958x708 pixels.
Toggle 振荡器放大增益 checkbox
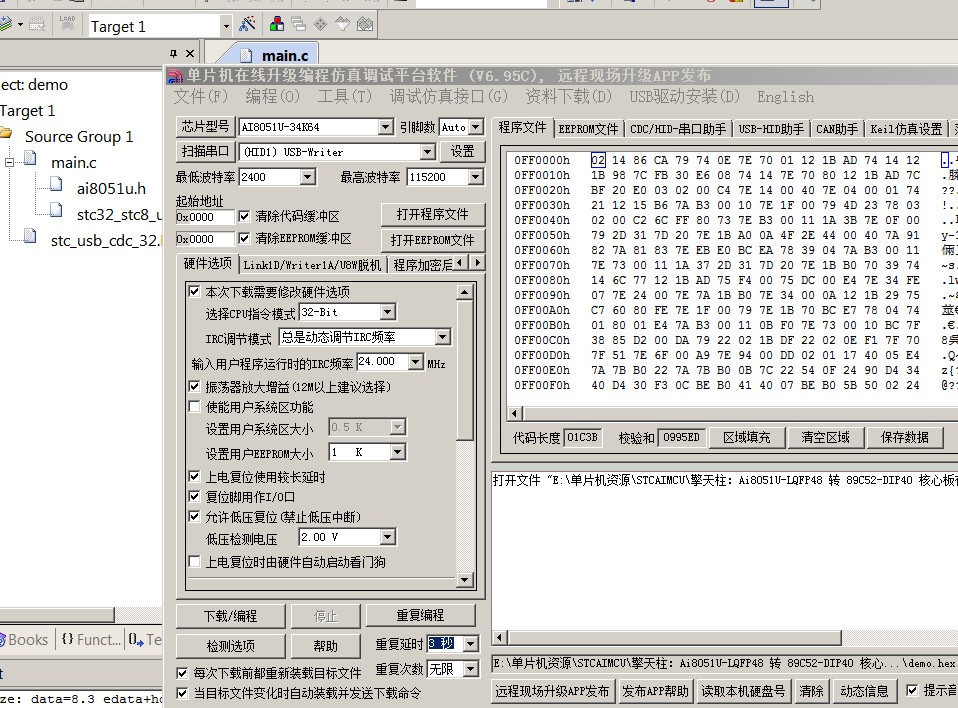[195, 386]
